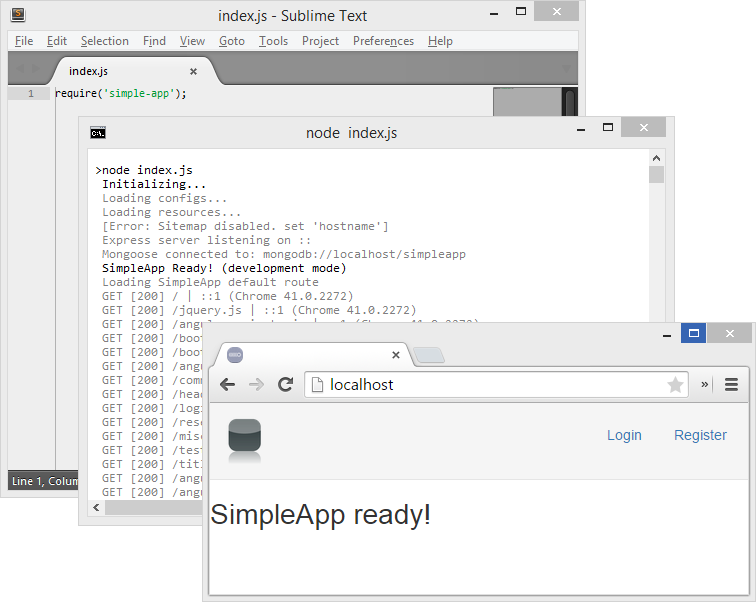Open the Selection menu
The height and width of the screenshot is (602, 756).
point(105,41)
